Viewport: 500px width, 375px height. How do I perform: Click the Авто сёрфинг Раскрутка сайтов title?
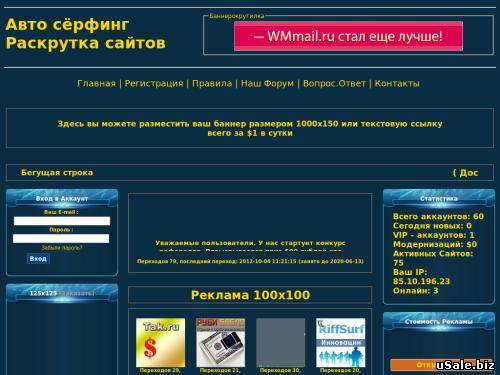pos(85,34)
